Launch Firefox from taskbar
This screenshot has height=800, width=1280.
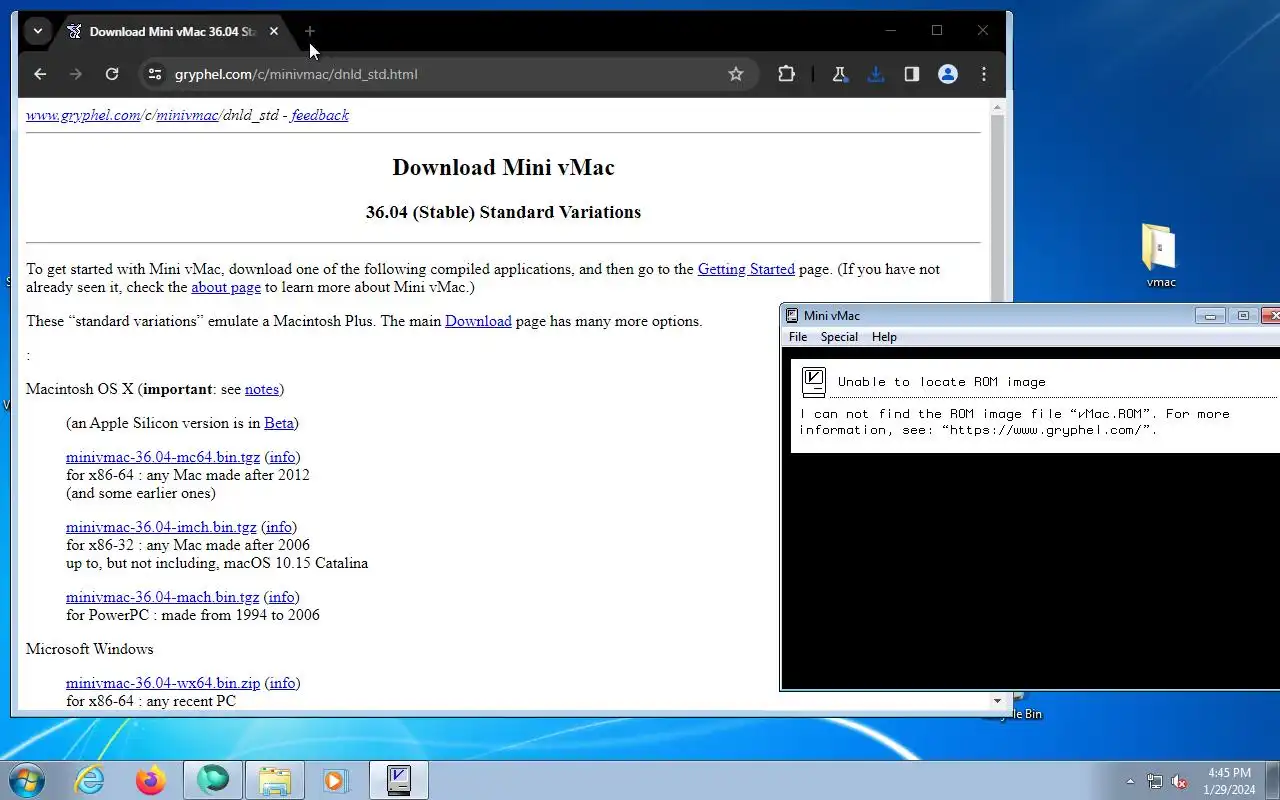click(x=151, y=780)
